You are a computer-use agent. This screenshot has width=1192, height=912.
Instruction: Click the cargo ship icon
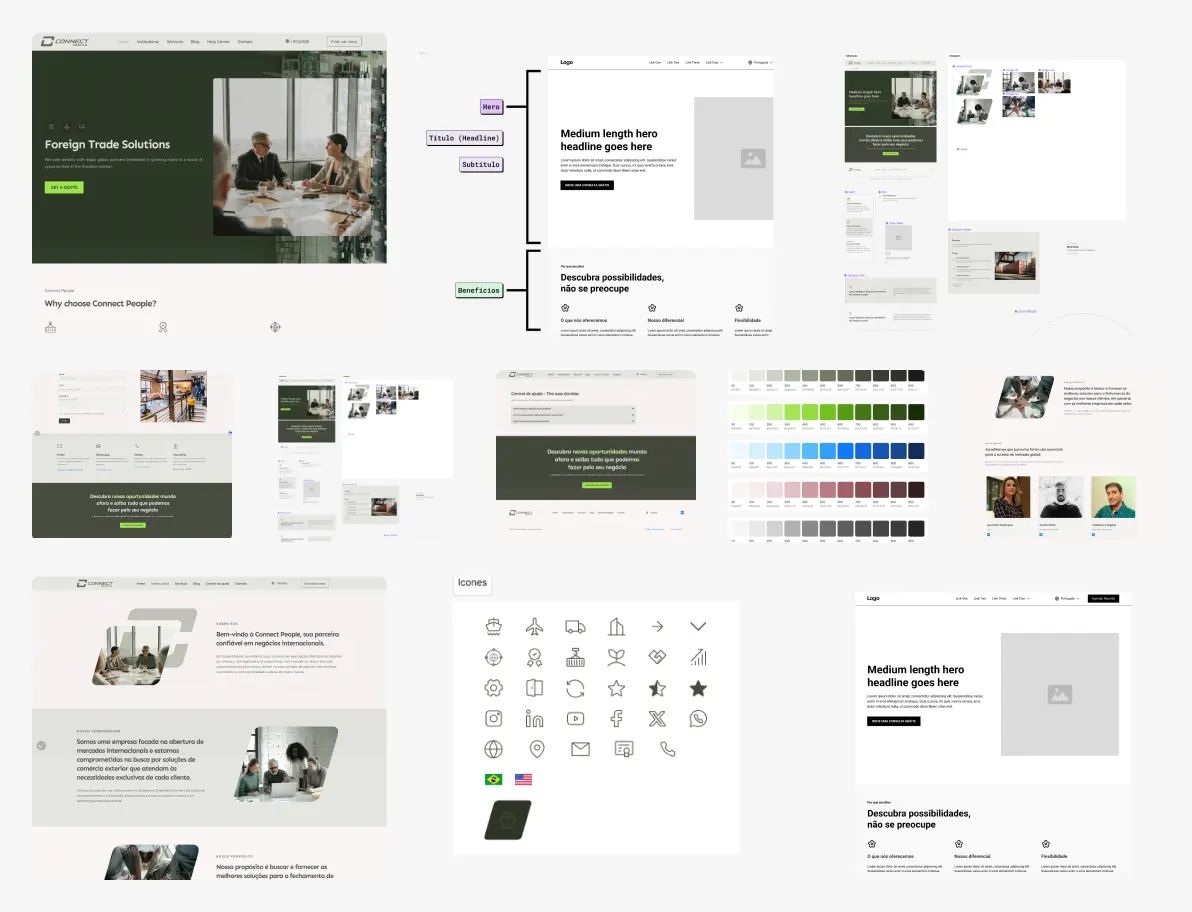[x=493, y=627]
